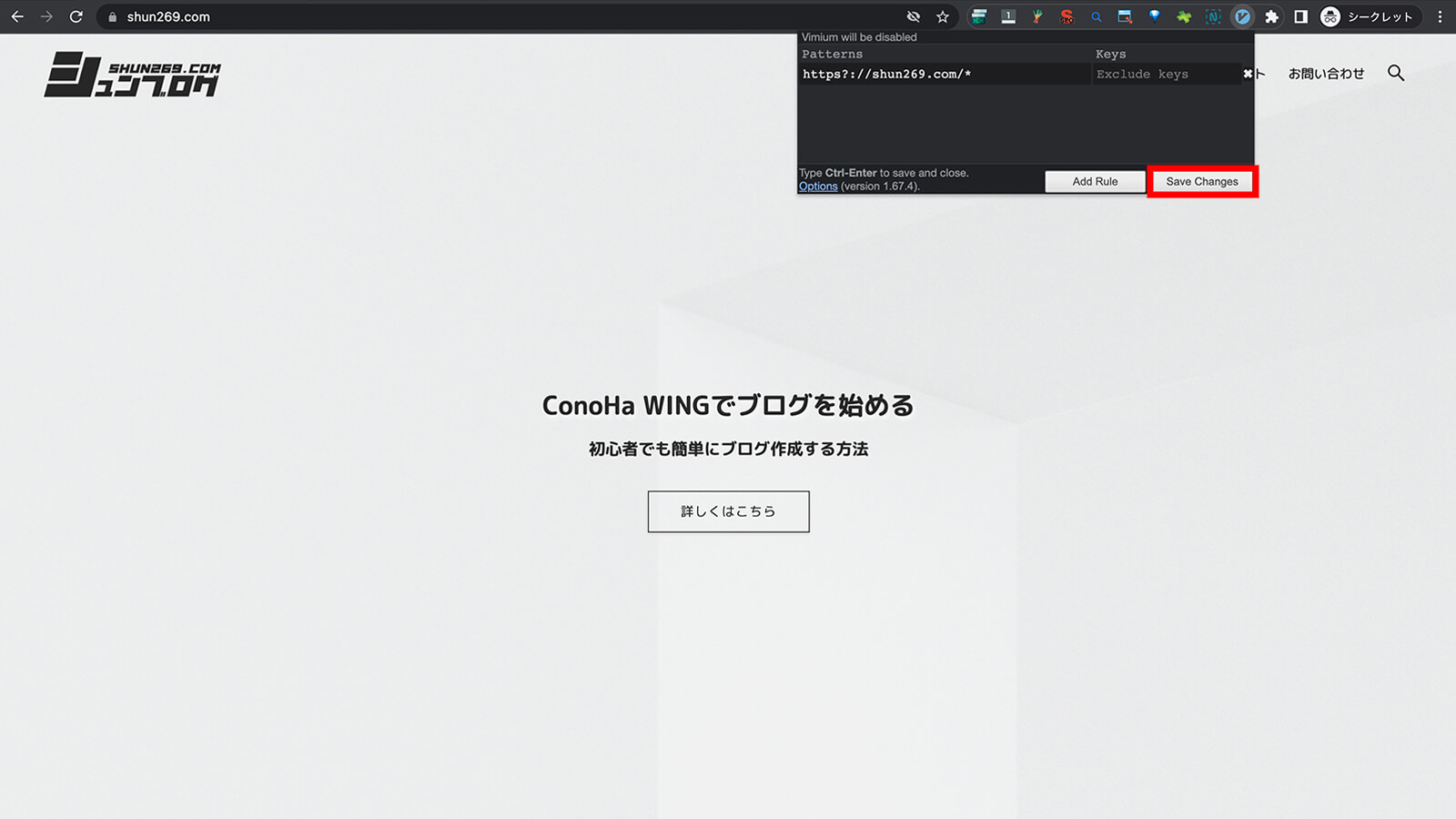This screenshot has height=819, width=1456.
Task: Click the ConoHa WINGでブログを始める heading
Action: pyautogui.click(x=728, y=405)
